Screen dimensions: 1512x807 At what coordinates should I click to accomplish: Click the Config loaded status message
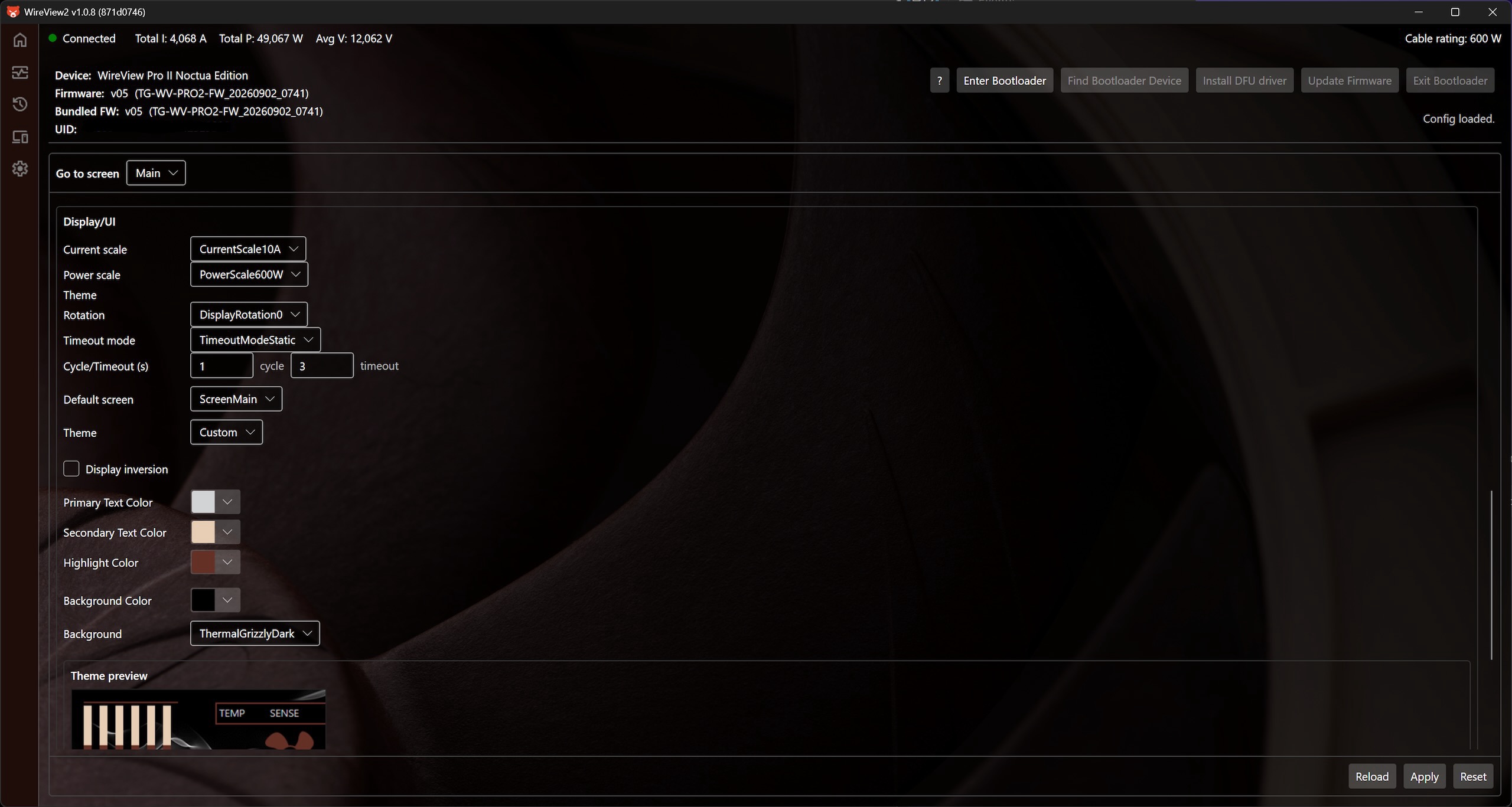pos(1459,119)
